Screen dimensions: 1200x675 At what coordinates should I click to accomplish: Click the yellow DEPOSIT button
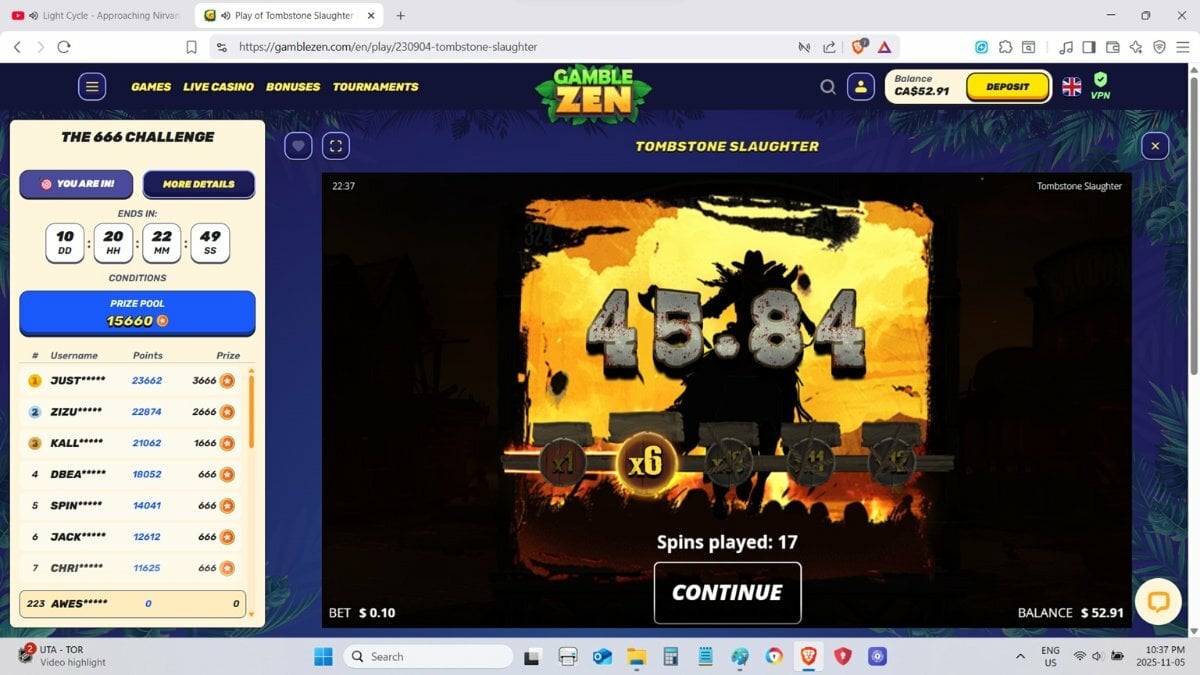tap(1007, 87)
